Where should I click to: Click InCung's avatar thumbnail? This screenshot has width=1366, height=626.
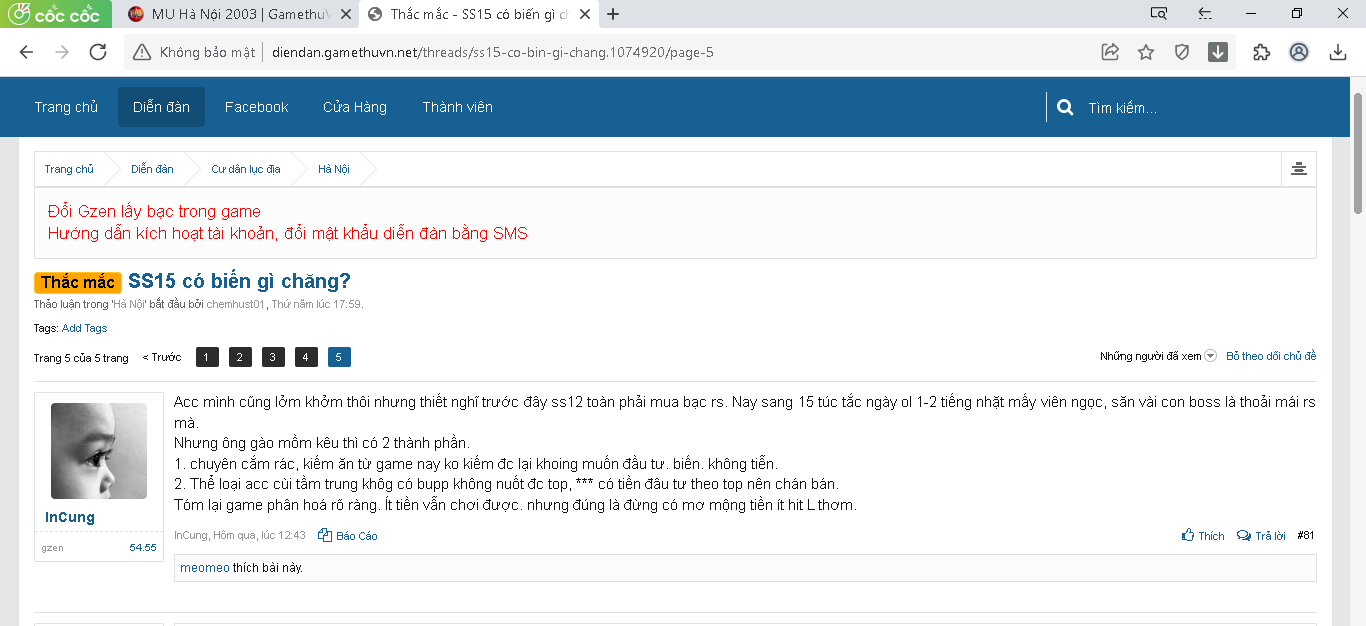click(99, 451)
